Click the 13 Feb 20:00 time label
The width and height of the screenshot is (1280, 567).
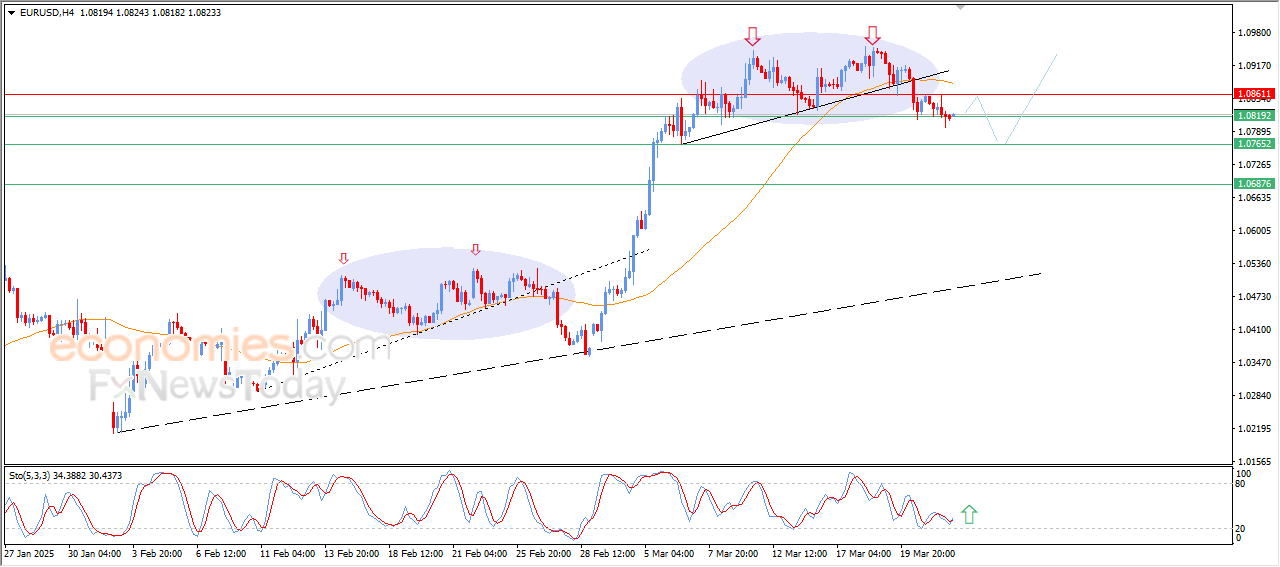[352, 552]
